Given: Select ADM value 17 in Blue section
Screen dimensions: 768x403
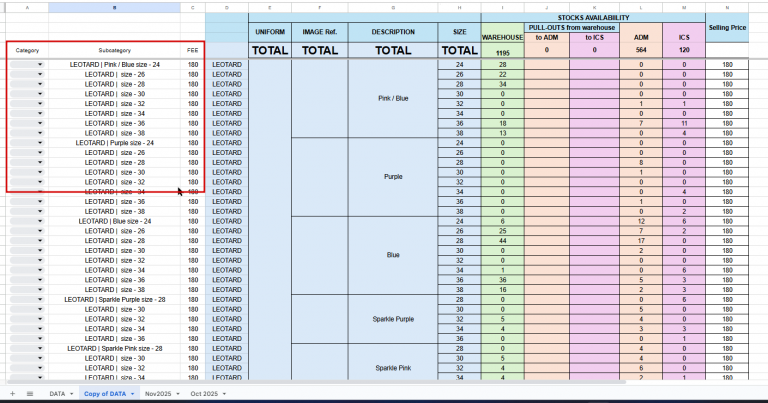Looking at the screenshot, I should click(641, 241).
